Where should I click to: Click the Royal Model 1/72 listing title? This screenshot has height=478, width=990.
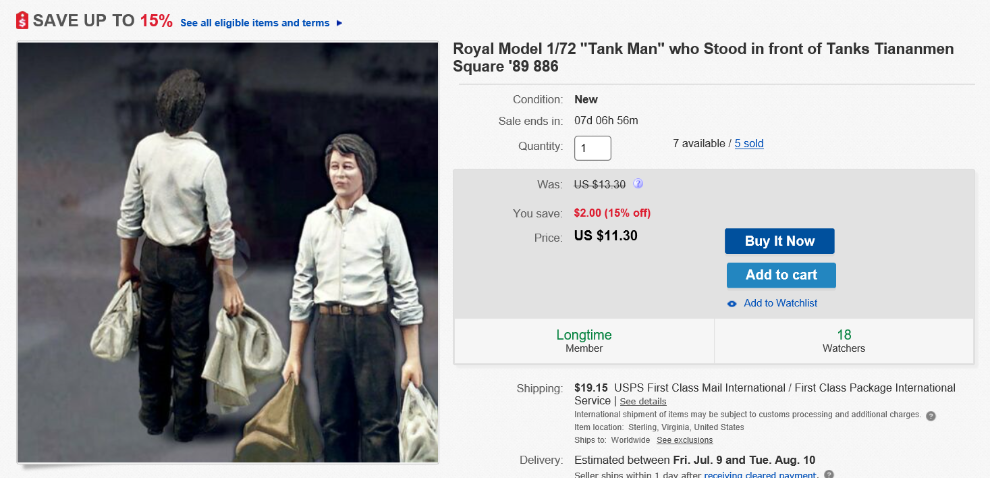pyautogui.click(x=703, y=57)
